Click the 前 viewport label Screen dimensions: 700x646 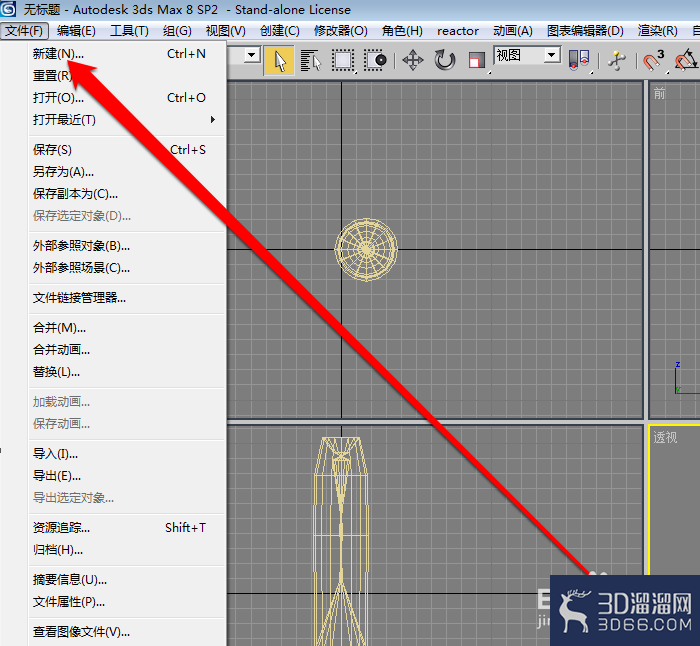pos(659,94)
